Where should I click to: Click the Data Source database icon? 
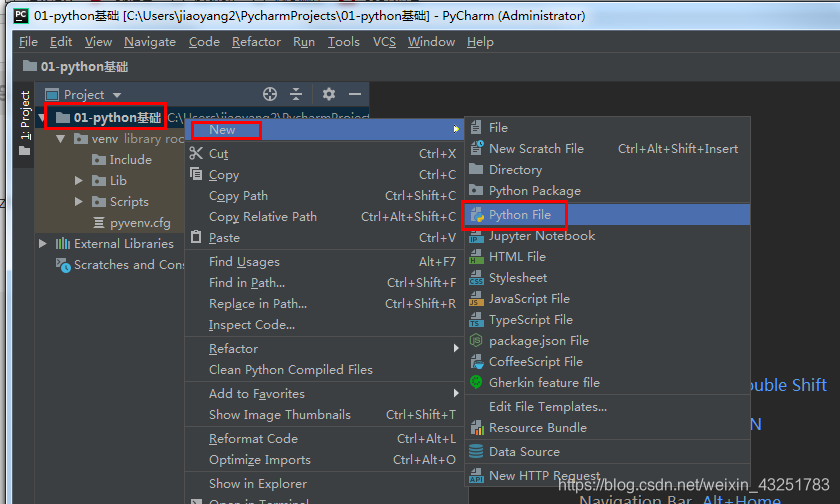tap(476, 451)
